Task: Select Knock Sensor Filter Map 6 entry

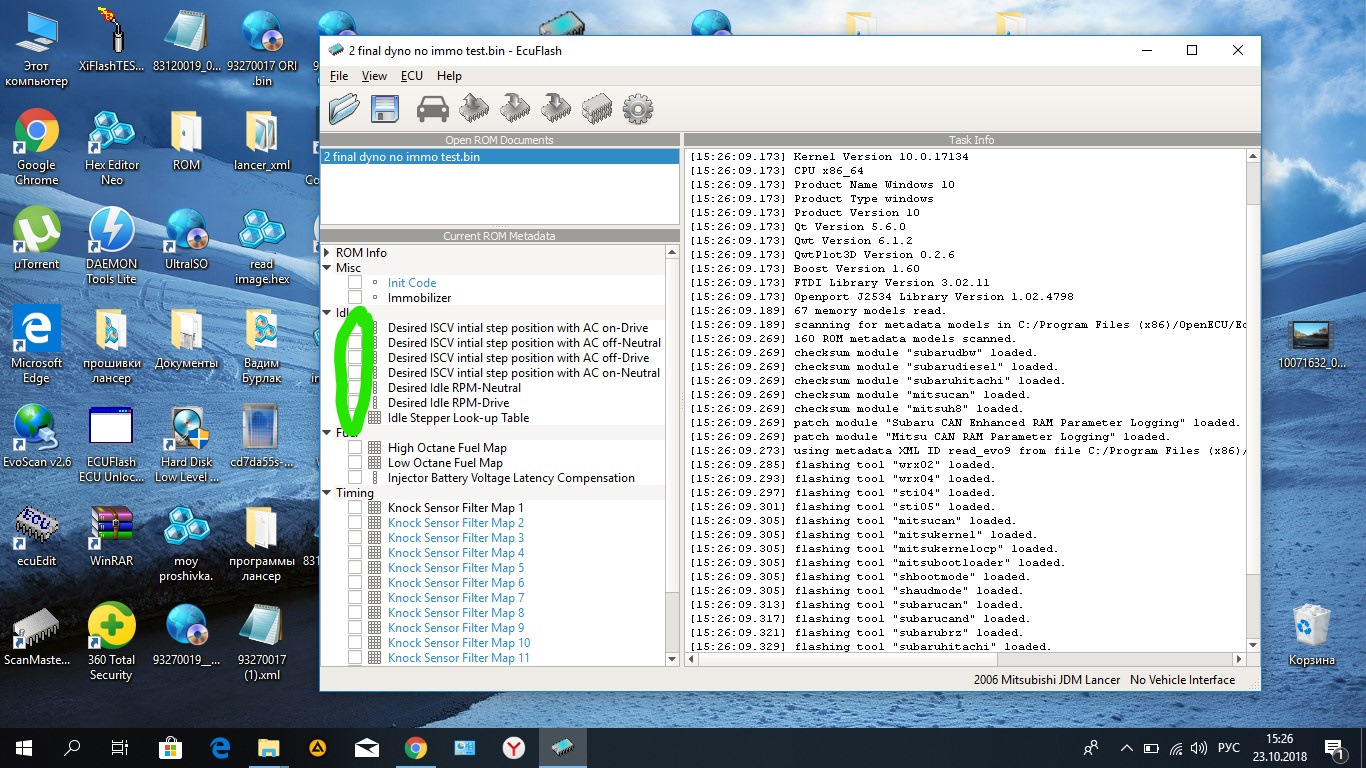Action: coord(456,583)
